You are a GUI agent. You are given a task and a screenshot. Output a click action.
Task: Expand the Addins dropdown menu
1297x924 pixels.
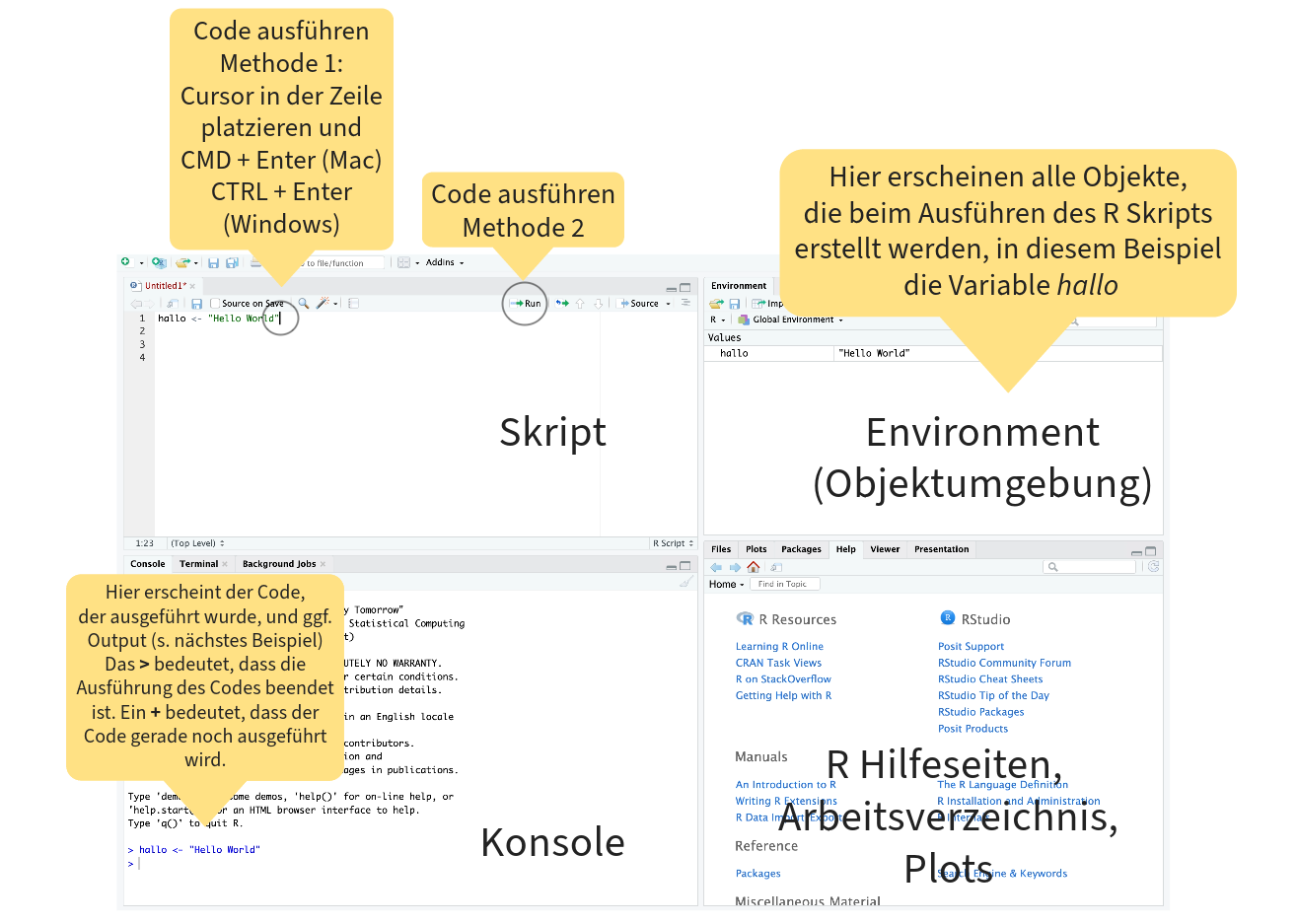click(444, 263)
